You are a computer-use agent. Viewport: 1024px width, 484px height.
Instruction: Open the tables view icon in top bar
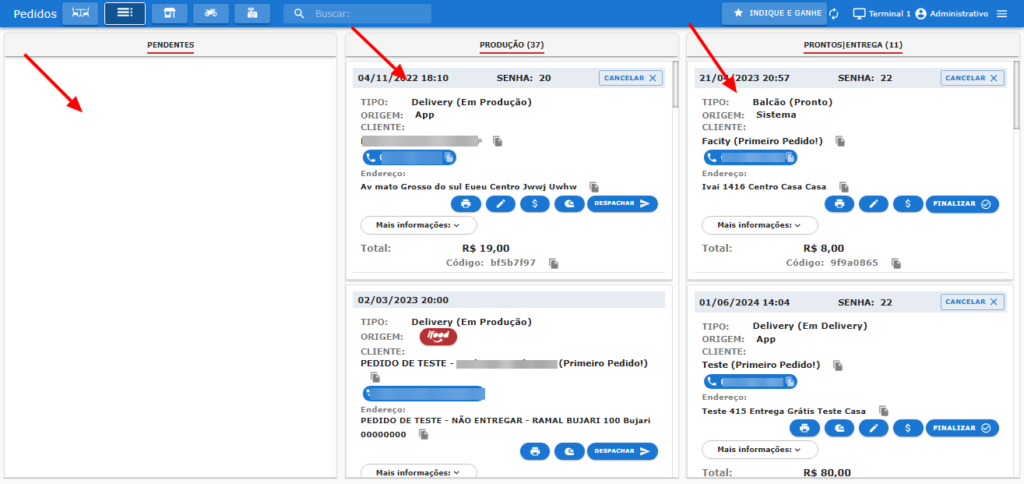pyautogui.click(x=80, y=13)
